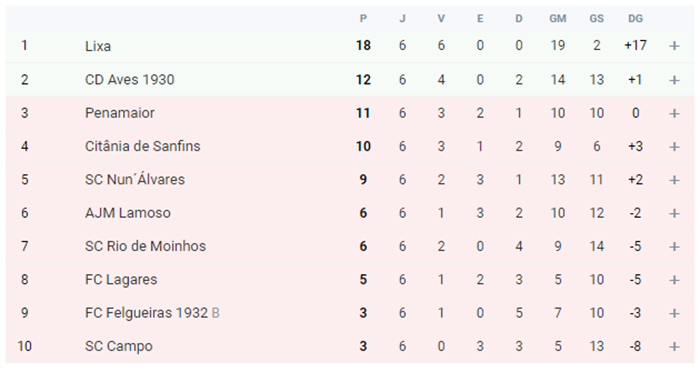
Task: Open plus icon for Citânia de Sanfins
Action: click(674, 147)
